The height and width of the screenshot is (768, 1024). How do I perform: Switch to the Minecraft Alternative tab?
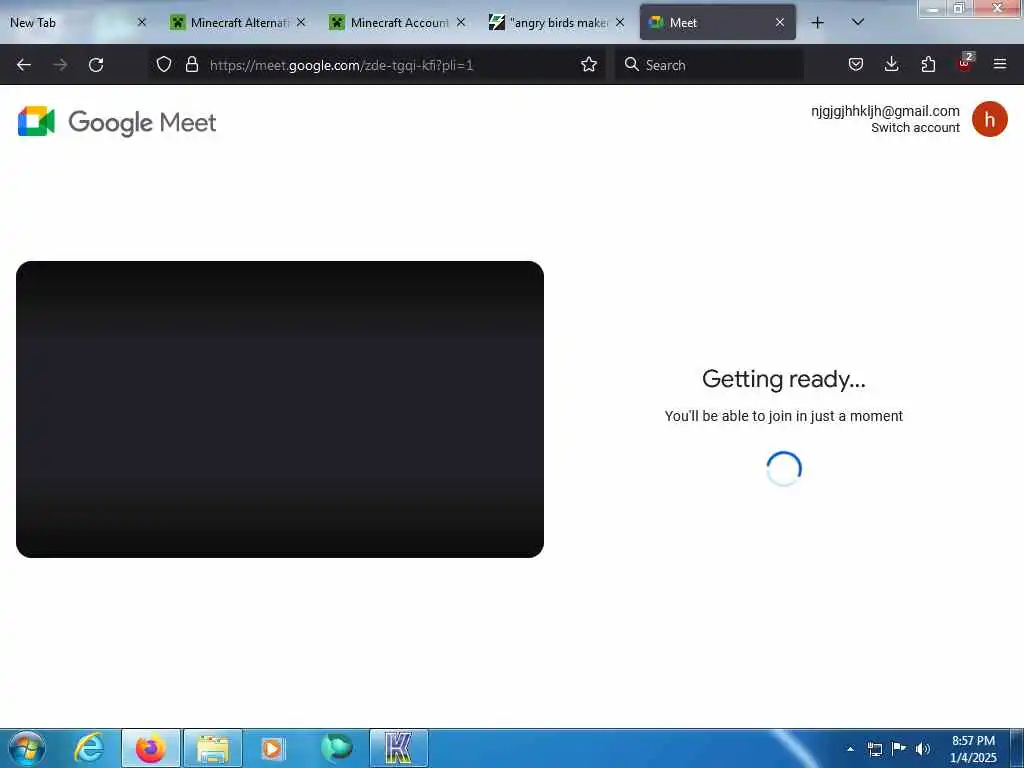[x=238, y=23]
